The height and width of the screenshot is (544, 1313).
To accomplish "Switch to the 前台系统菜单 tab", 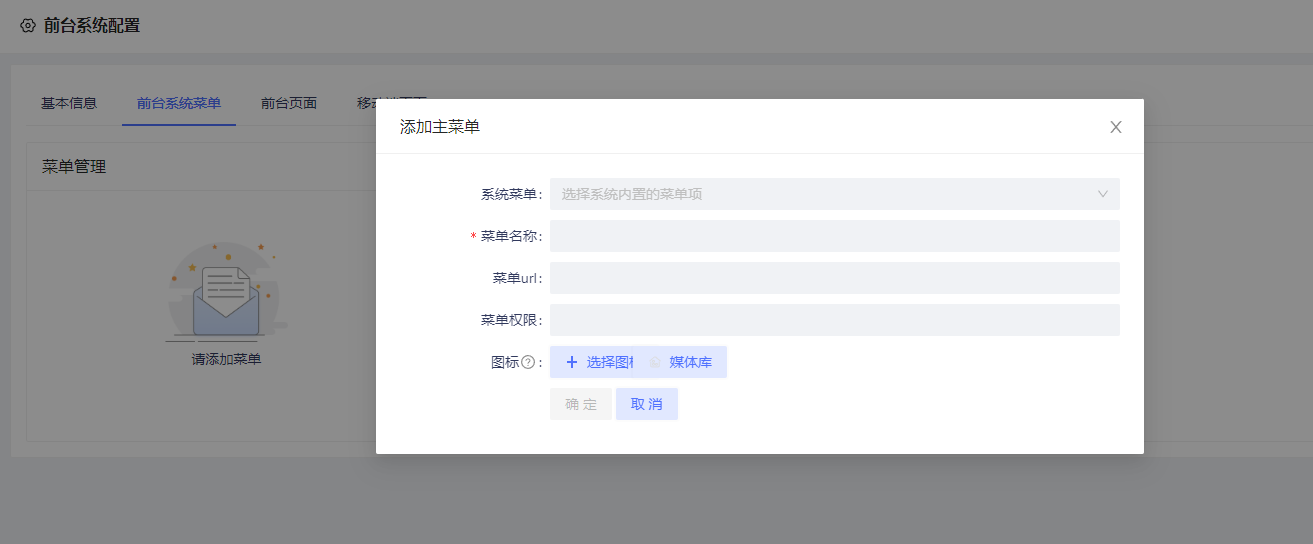I will point(179,103).
